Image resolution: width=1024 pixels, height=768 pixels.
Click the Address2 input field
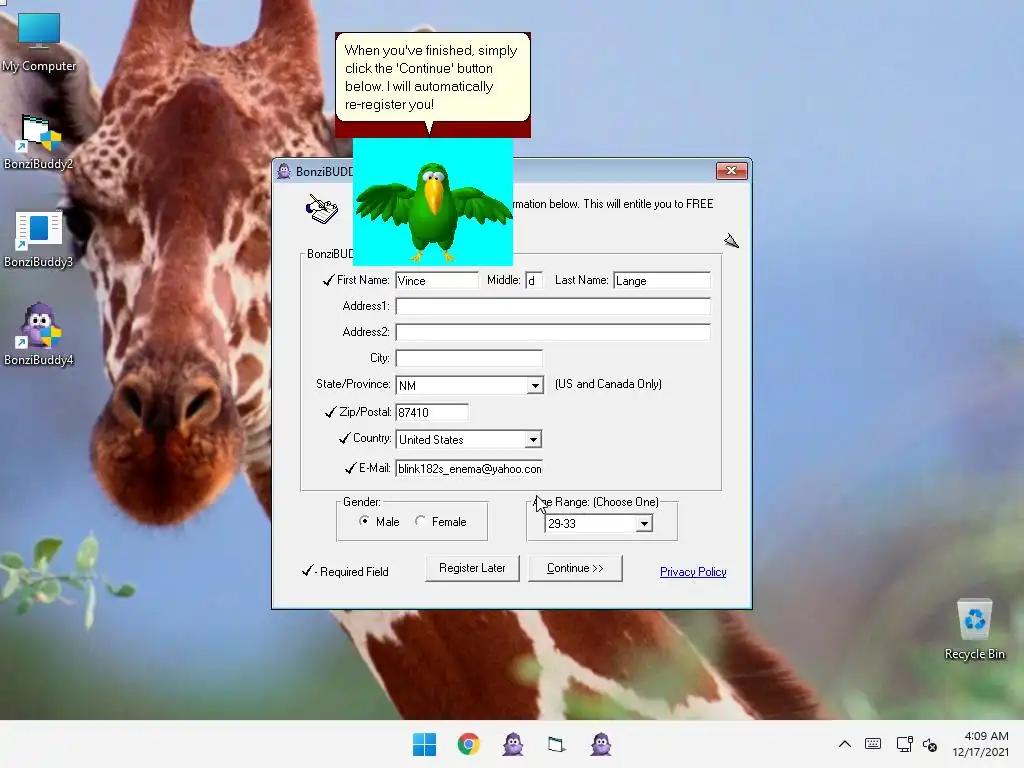pos(552,332)
